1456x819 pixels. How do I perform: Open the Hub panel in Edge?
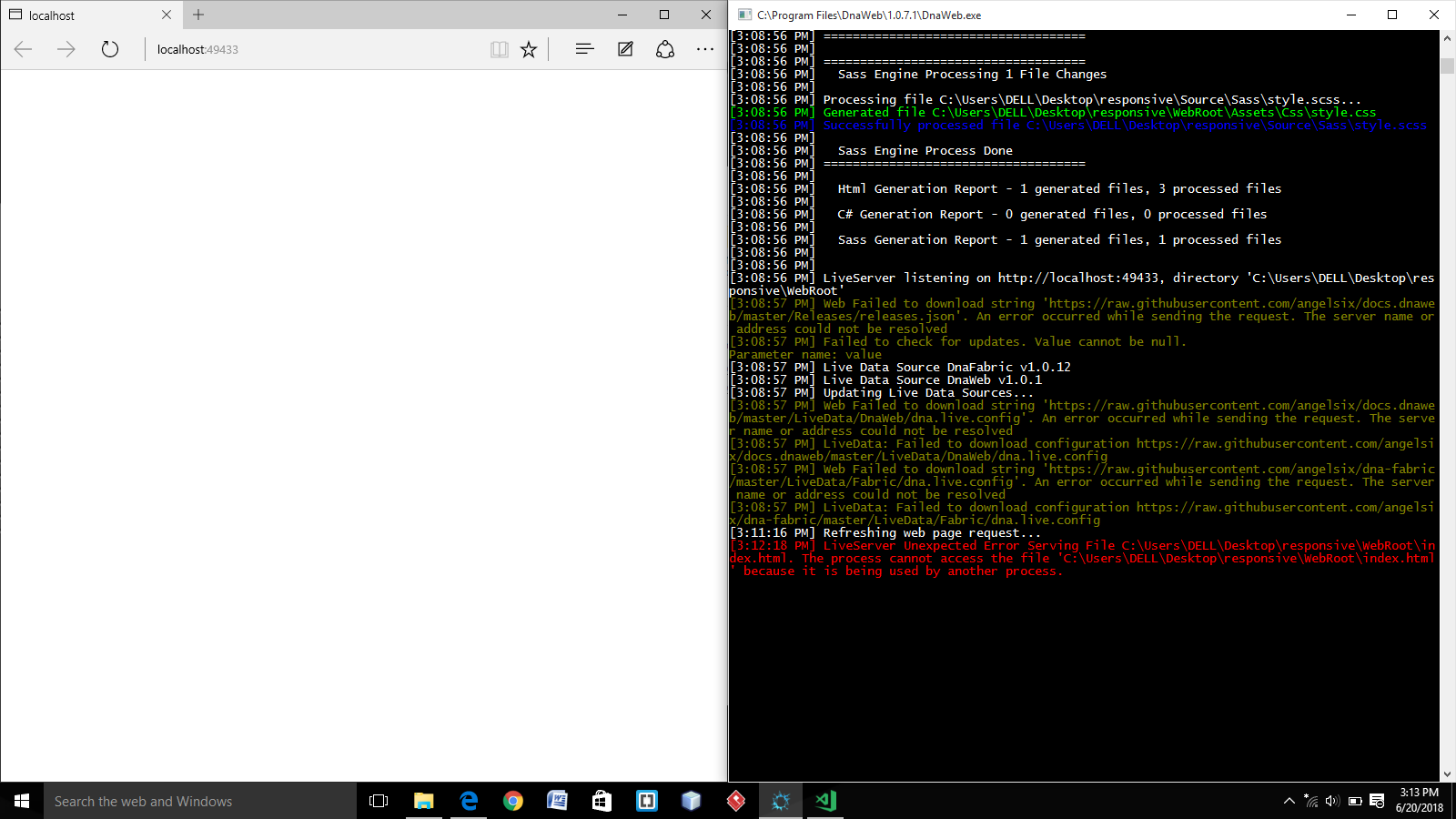coord(583,49)
